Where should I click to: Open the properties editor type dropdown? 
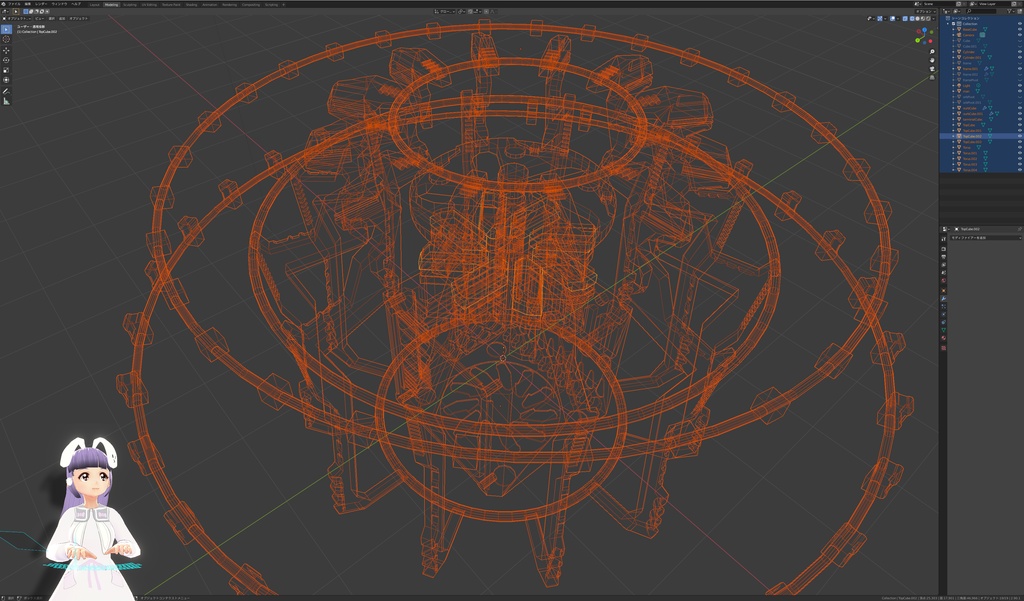coord(944,229)
